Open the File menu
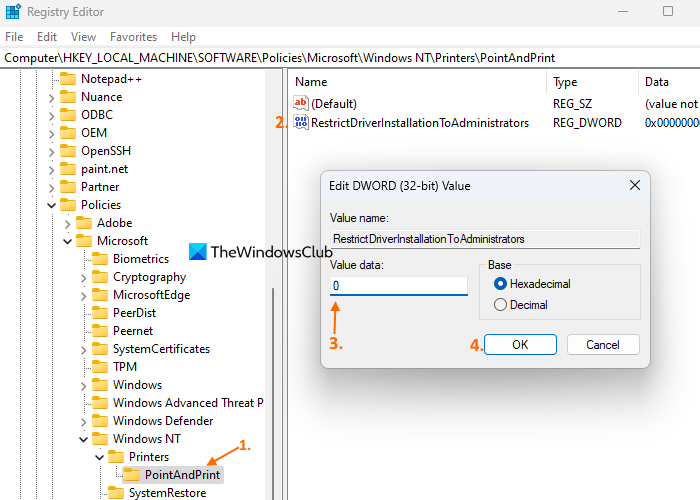This screenshot has height=500, width=700. [x=14, y=37]
